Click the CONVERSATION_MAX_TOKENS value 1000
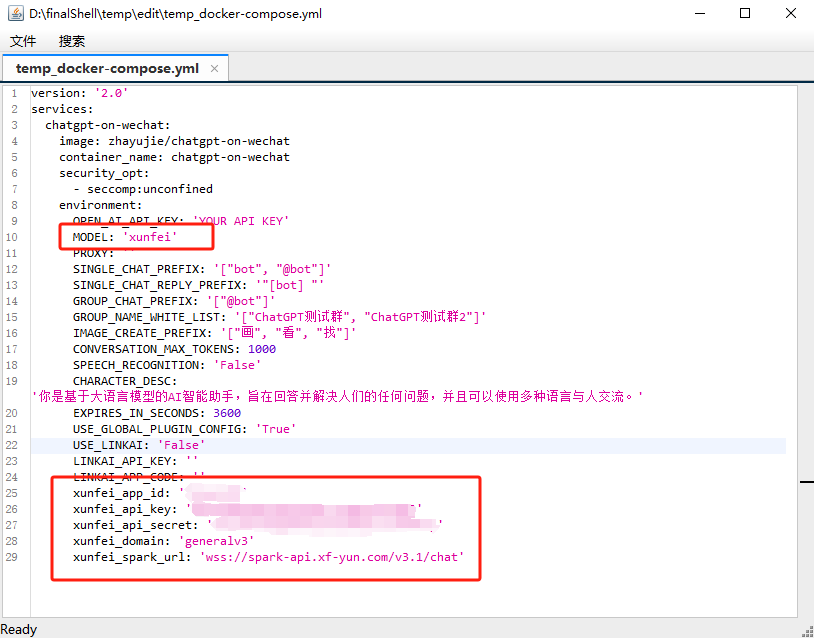 click(x=262, y=349)
